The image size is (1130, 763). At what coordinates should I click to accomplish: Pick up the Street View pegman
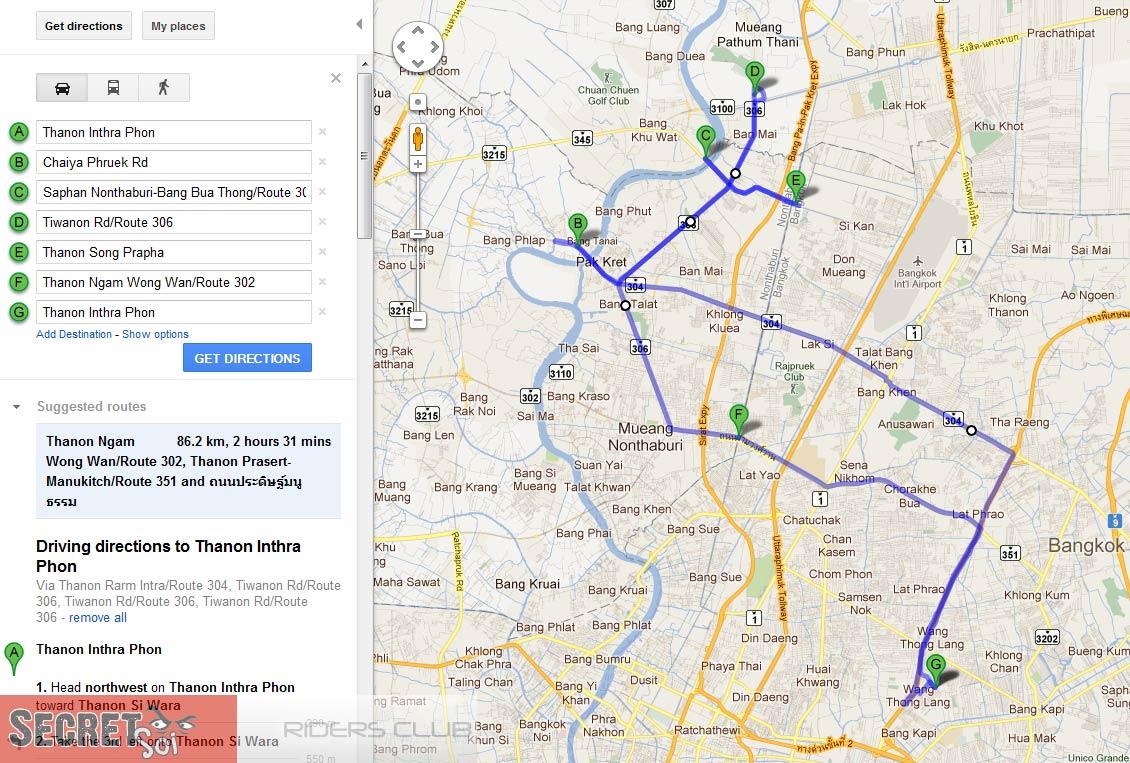coord(418,139)
